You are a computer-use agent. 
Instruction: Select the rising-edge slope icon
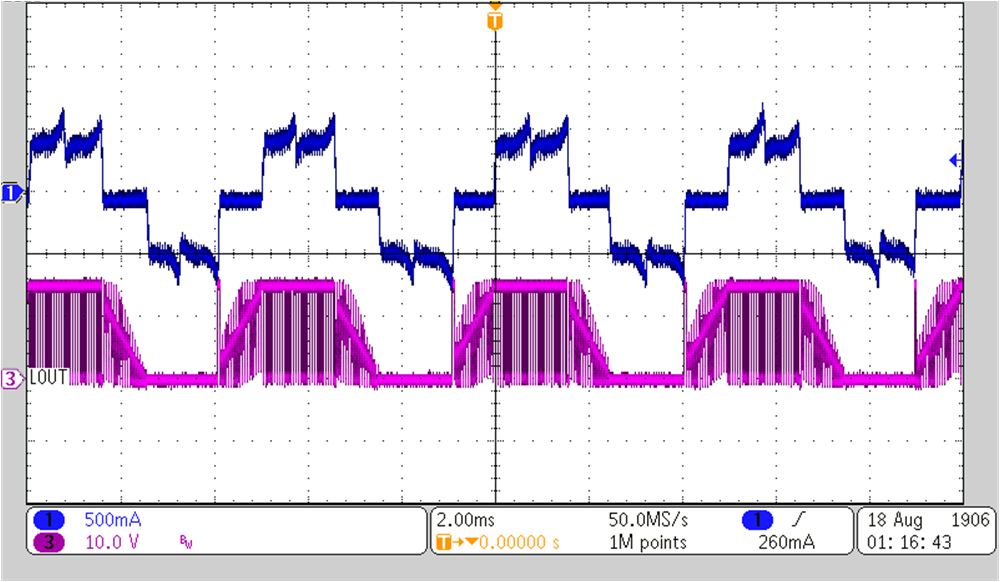click(x=800, y=519)
